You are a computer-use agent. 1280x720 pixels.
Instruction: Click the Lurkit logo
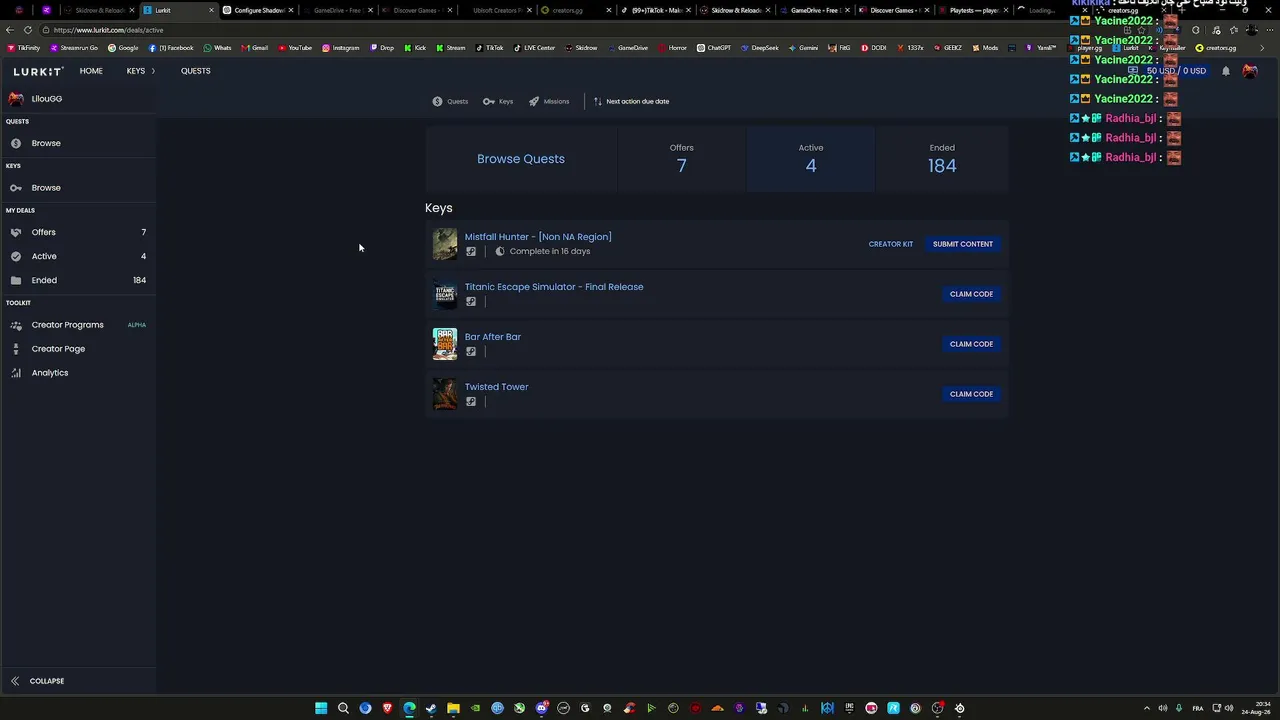coord(38,71)
